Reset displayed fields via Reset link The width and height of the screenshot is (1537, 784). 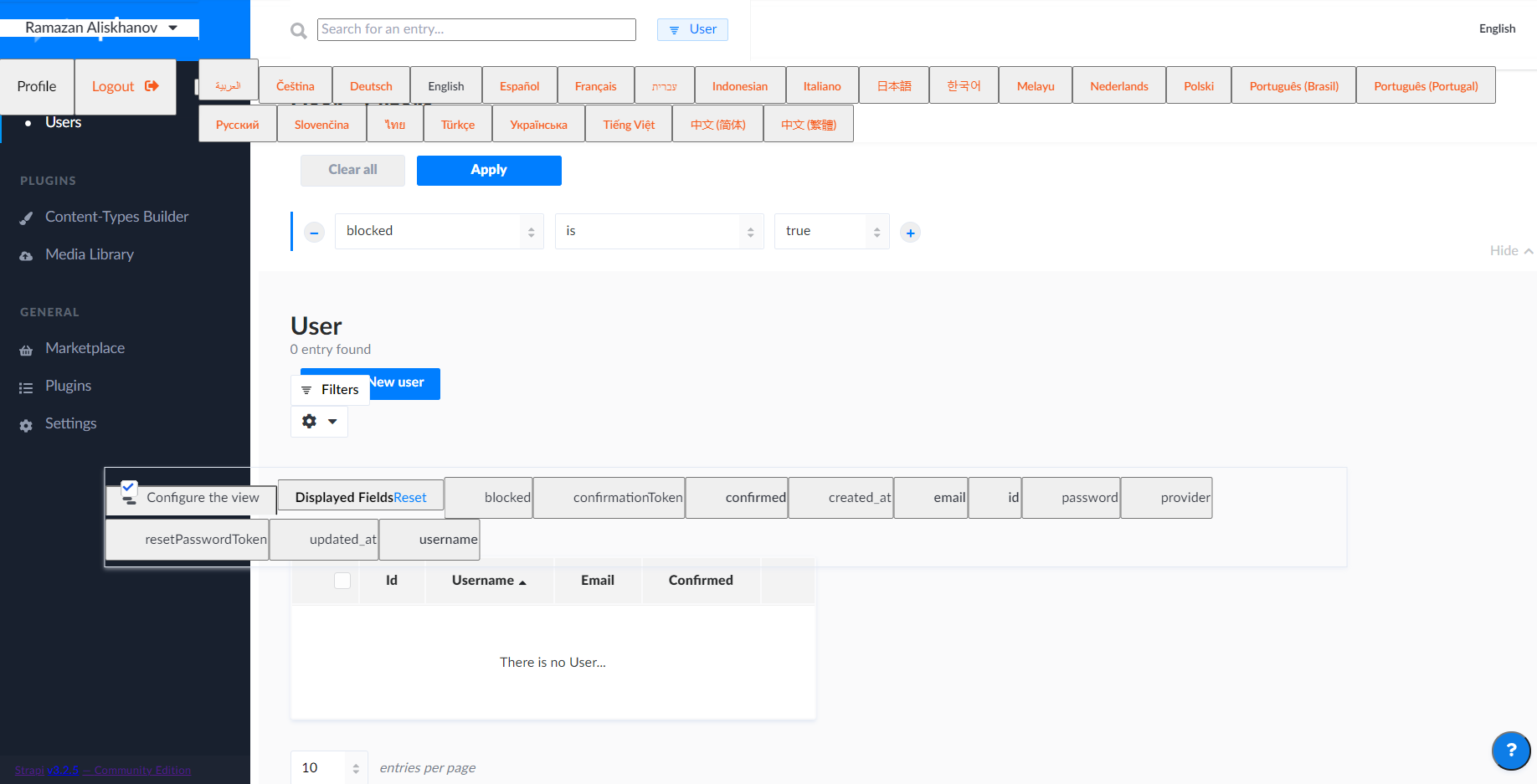point(410,498)
